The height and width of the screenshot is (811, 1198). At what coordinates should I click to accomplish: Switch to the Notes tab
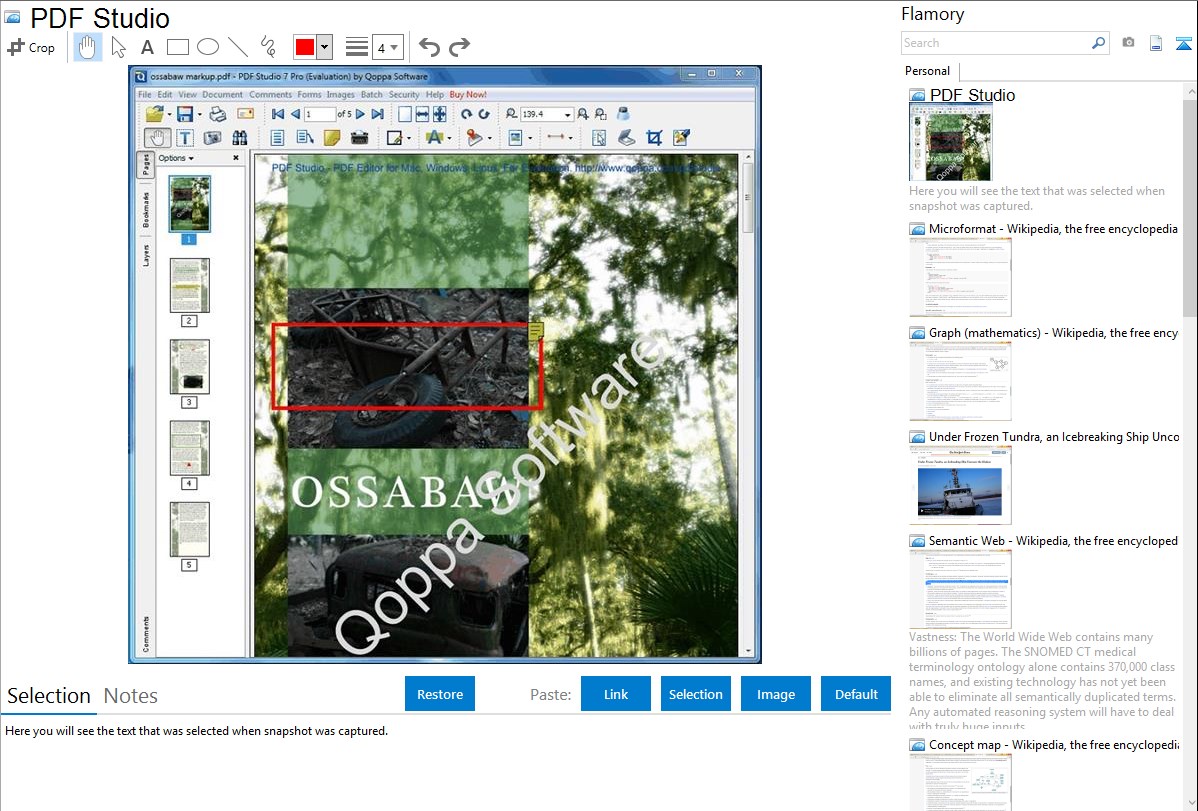click(x=131, y=696)
